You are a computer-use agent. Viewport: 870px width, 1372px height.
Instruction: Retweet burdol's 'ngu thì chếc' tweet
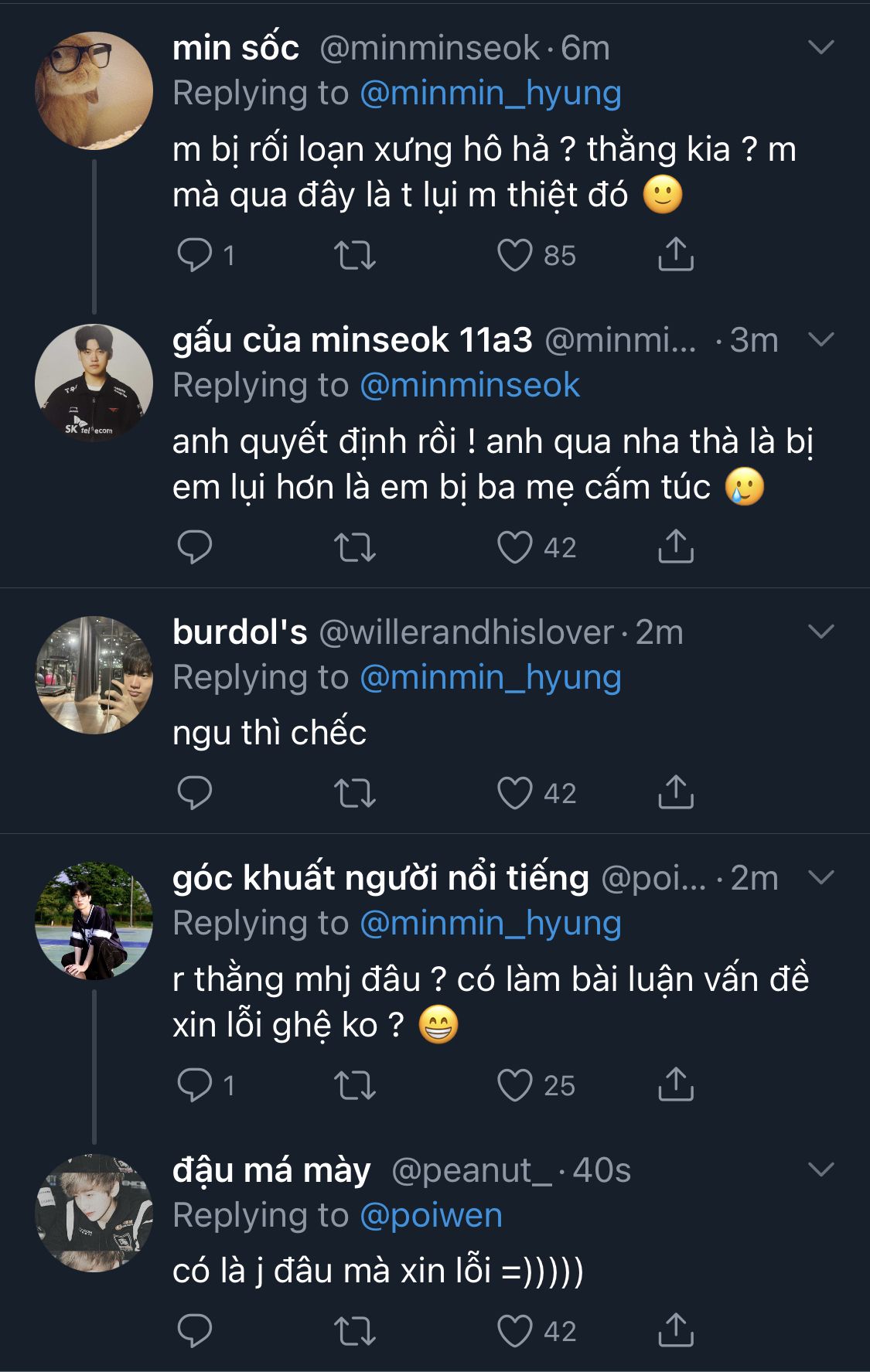(x=355, y=793)
